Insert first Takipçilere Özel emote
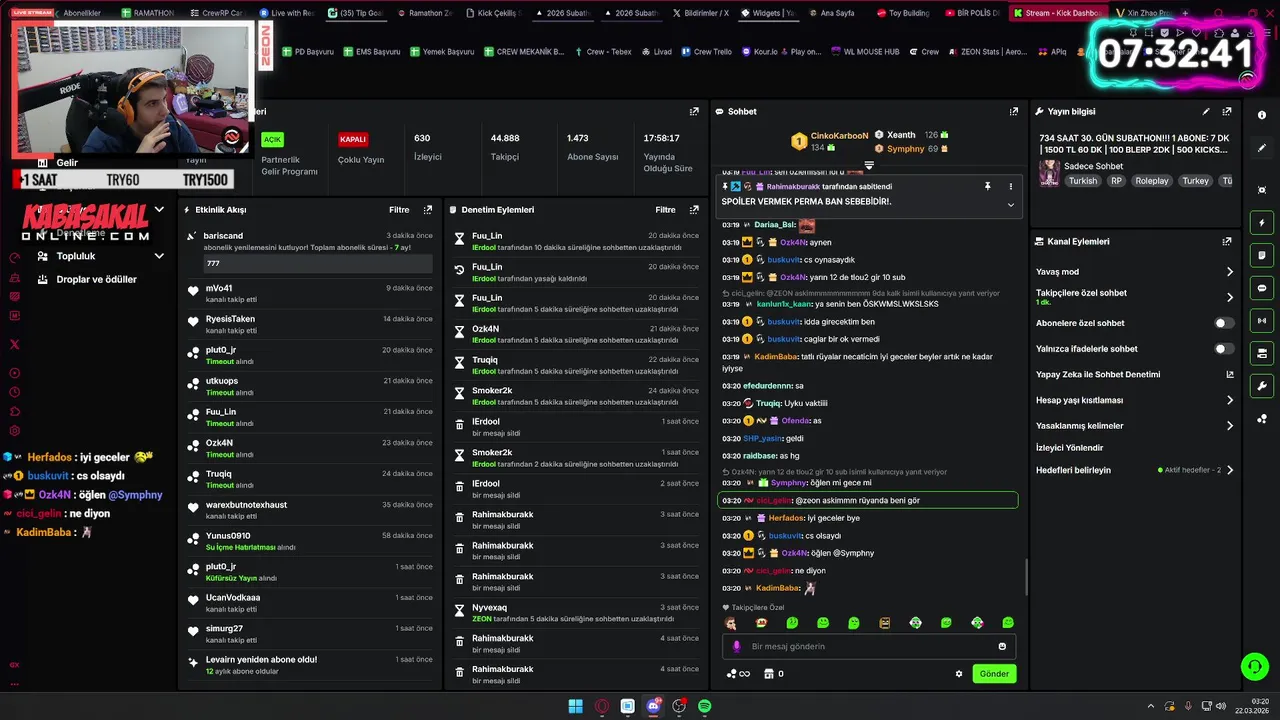Screen dimensions: 1280x720 tap(730, 623)
